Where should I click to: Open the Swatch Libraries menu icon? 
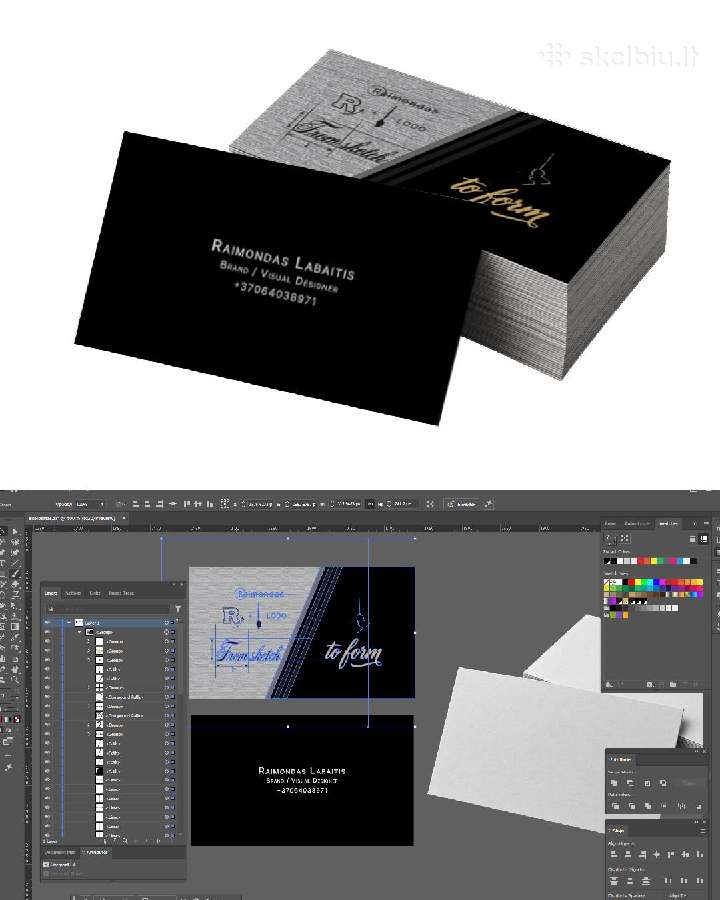click(609, 684)
